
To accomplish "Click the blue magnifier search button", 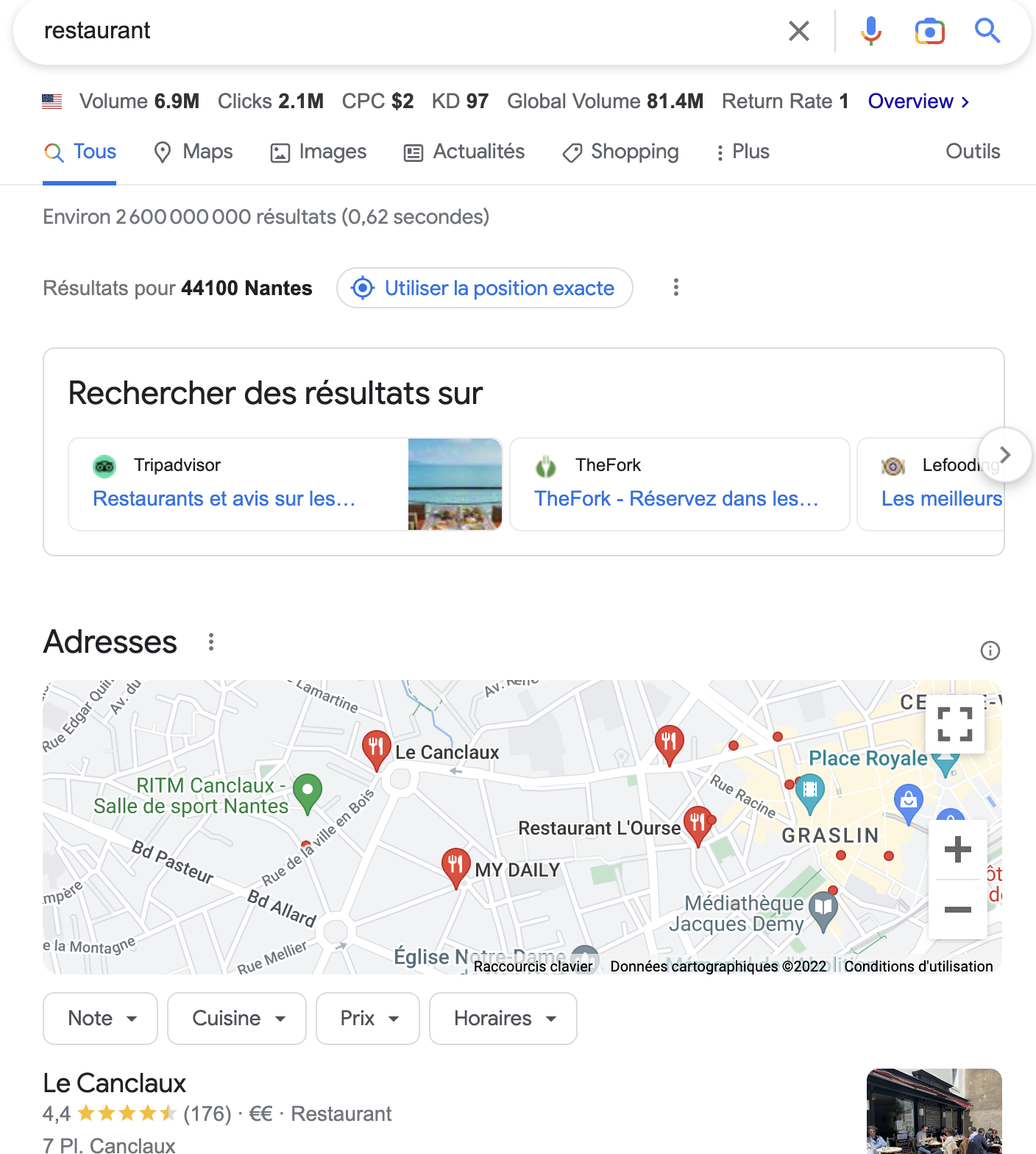I will (x=987, y=31).
